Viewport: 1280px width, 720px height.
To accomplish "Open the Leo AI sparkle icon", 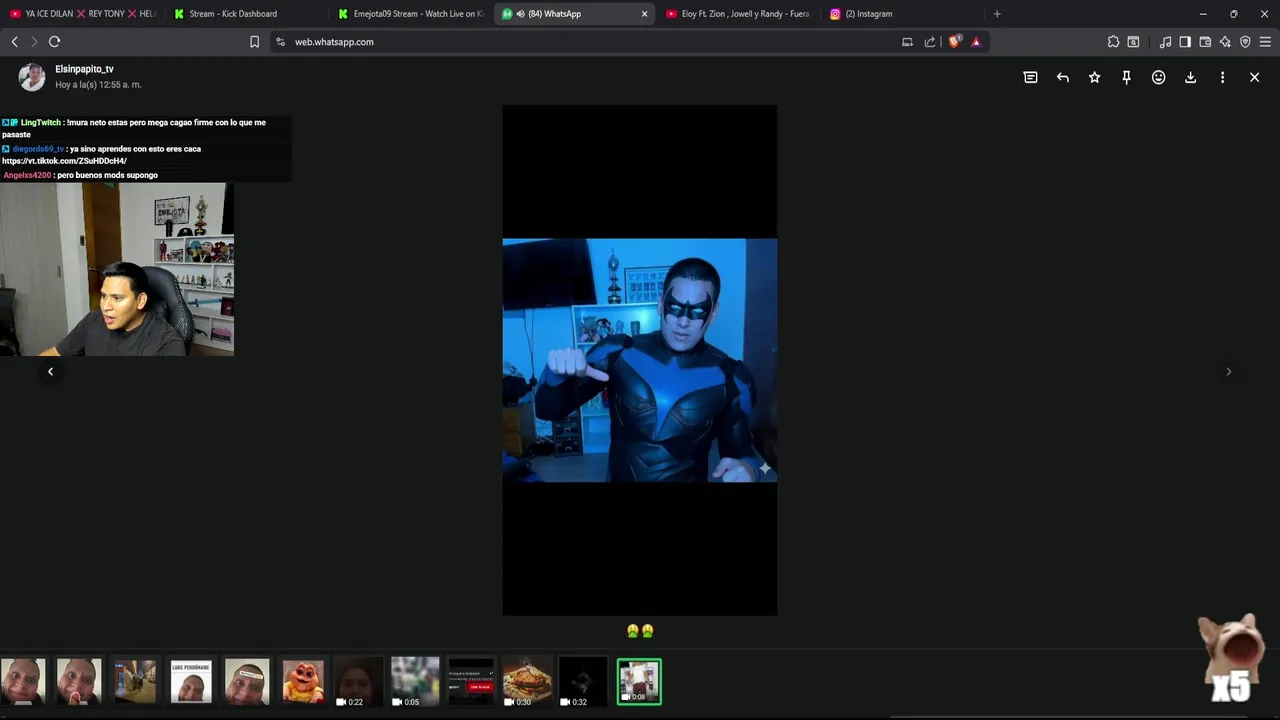I will [1225, 42].
